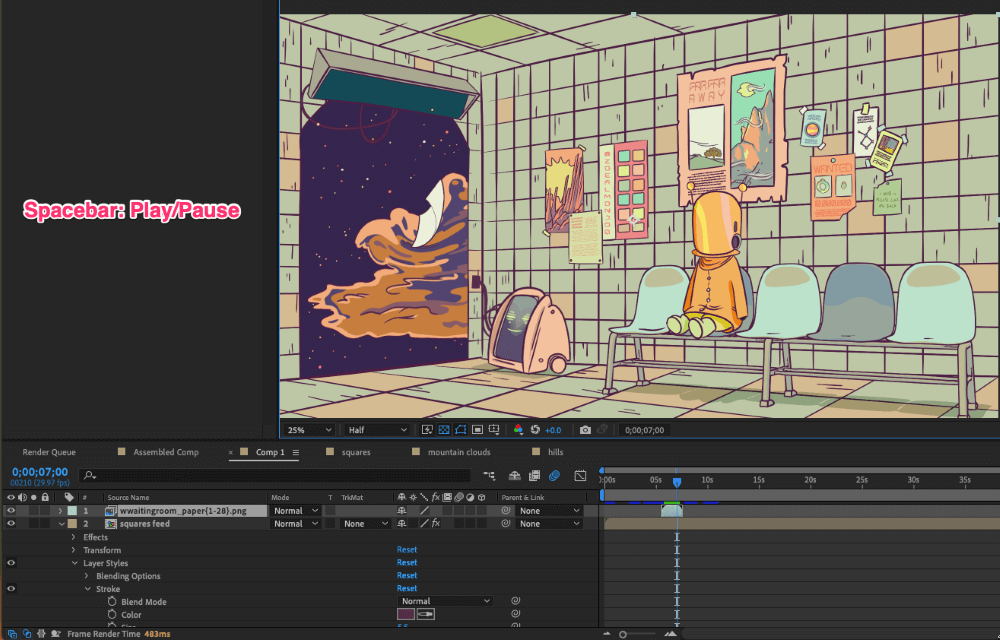Expand the Effects group
The width and height of the screenshot is (1000, 640).
73,537
